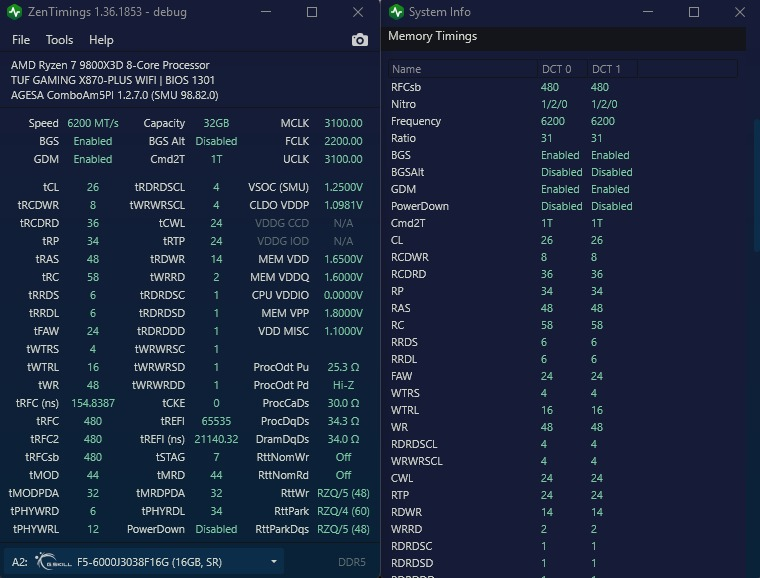Select the Nitro row in System Info
This screenshot has height=578, width=760.
coord(562,104)
